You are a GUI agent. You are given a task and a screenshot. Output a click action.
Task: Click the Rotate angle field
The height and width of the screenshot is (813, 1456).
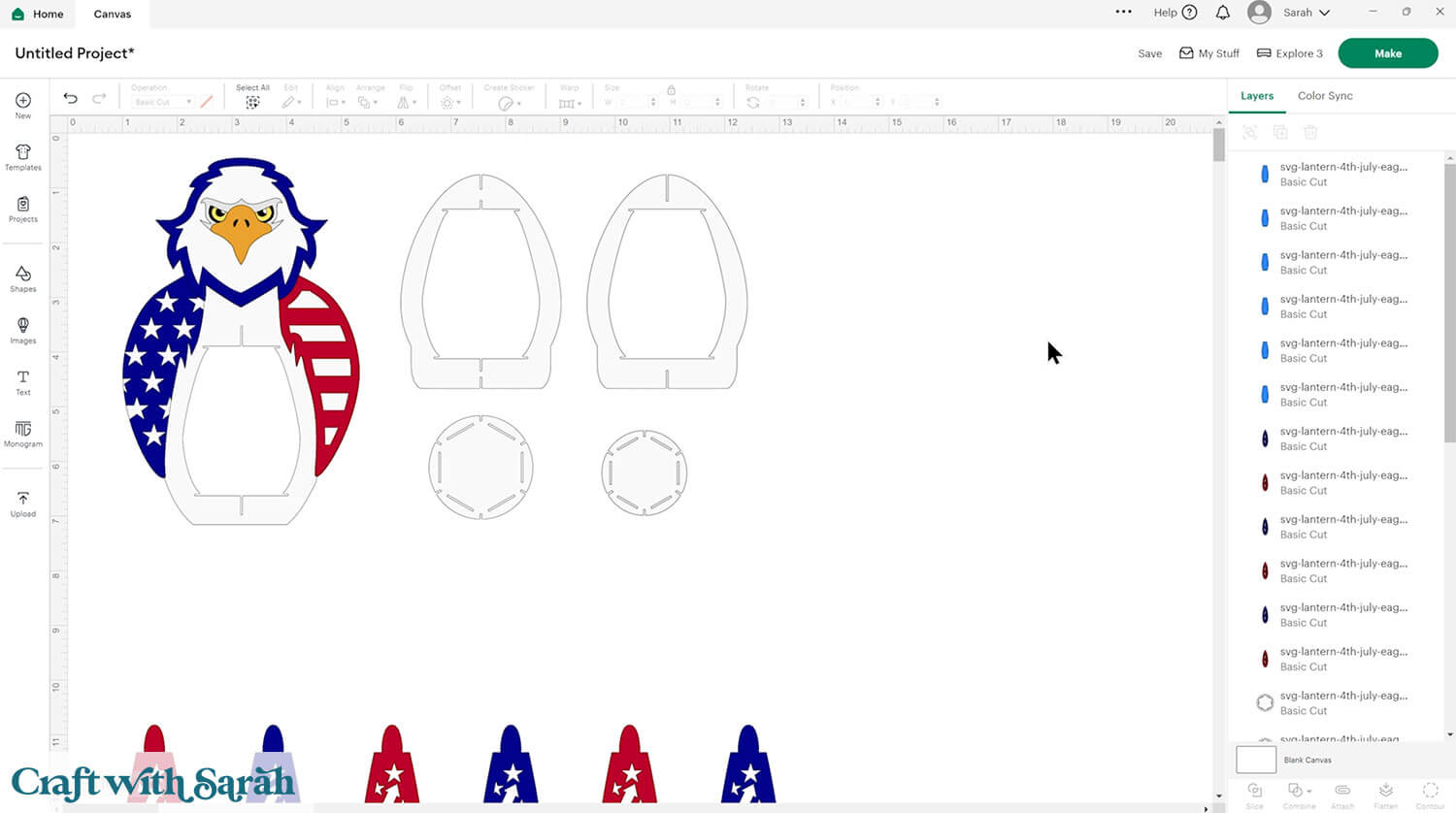tap(782, 102)
